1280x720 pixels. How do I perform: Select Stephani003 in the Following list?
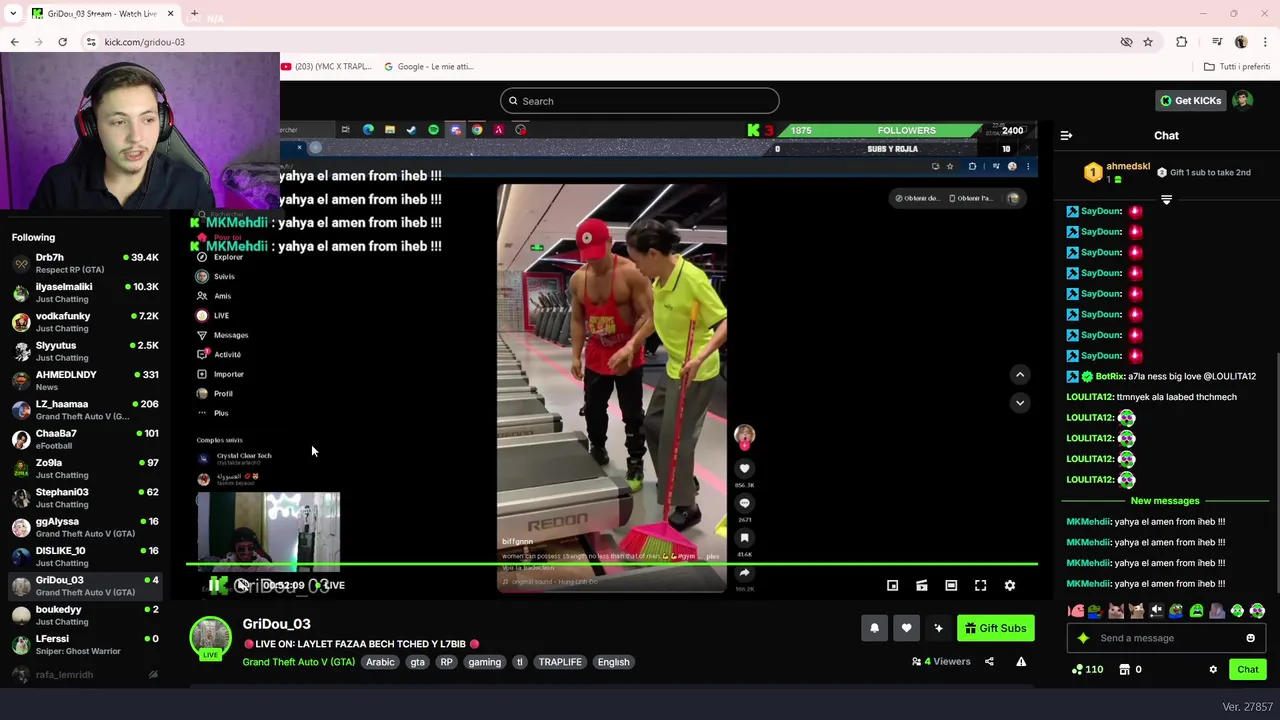85,498
